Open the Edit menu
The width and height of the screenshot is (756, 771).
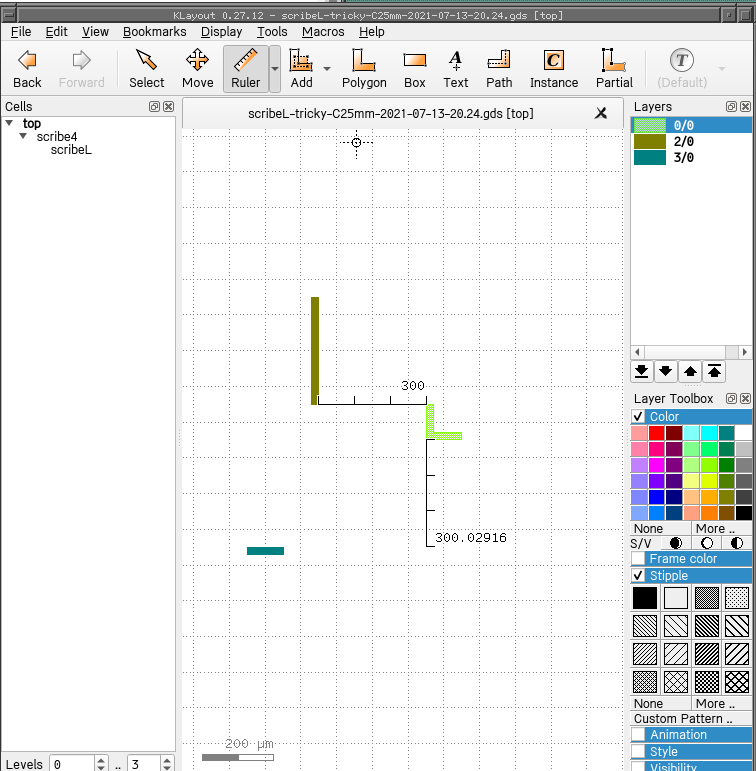pos(56,32)
